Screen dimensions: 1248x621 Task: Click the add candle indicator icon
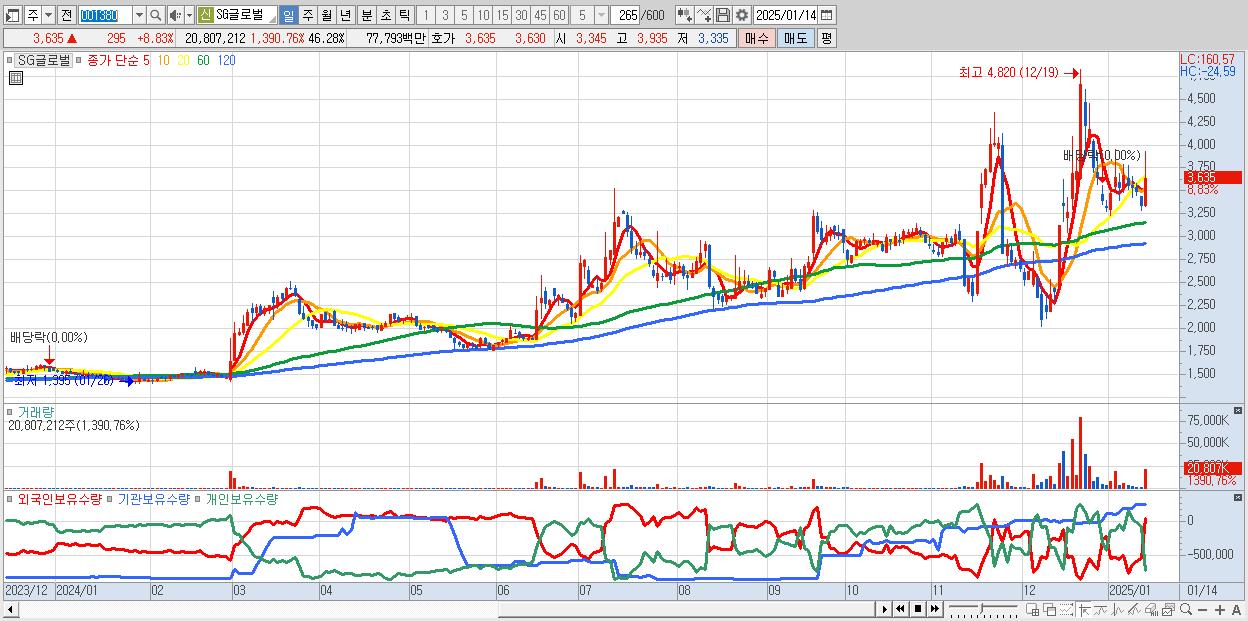pyautogui.click(x=685, y=15)
